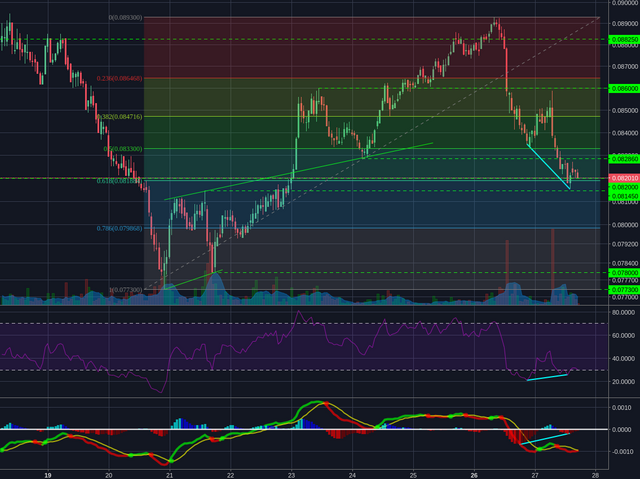This screenshot has height=479, width=640.
Task: Click date 27 on the time axis
Action: pyautogui.click(x=535, y=475)
